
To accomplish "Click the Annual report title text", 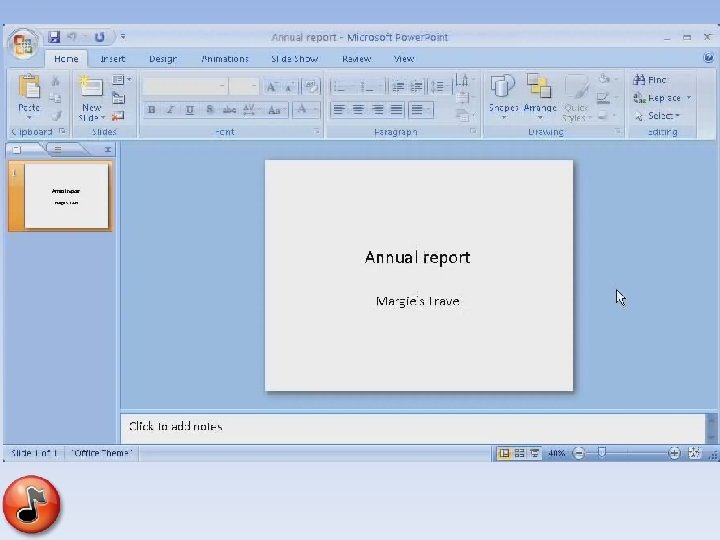I will 417,258.
